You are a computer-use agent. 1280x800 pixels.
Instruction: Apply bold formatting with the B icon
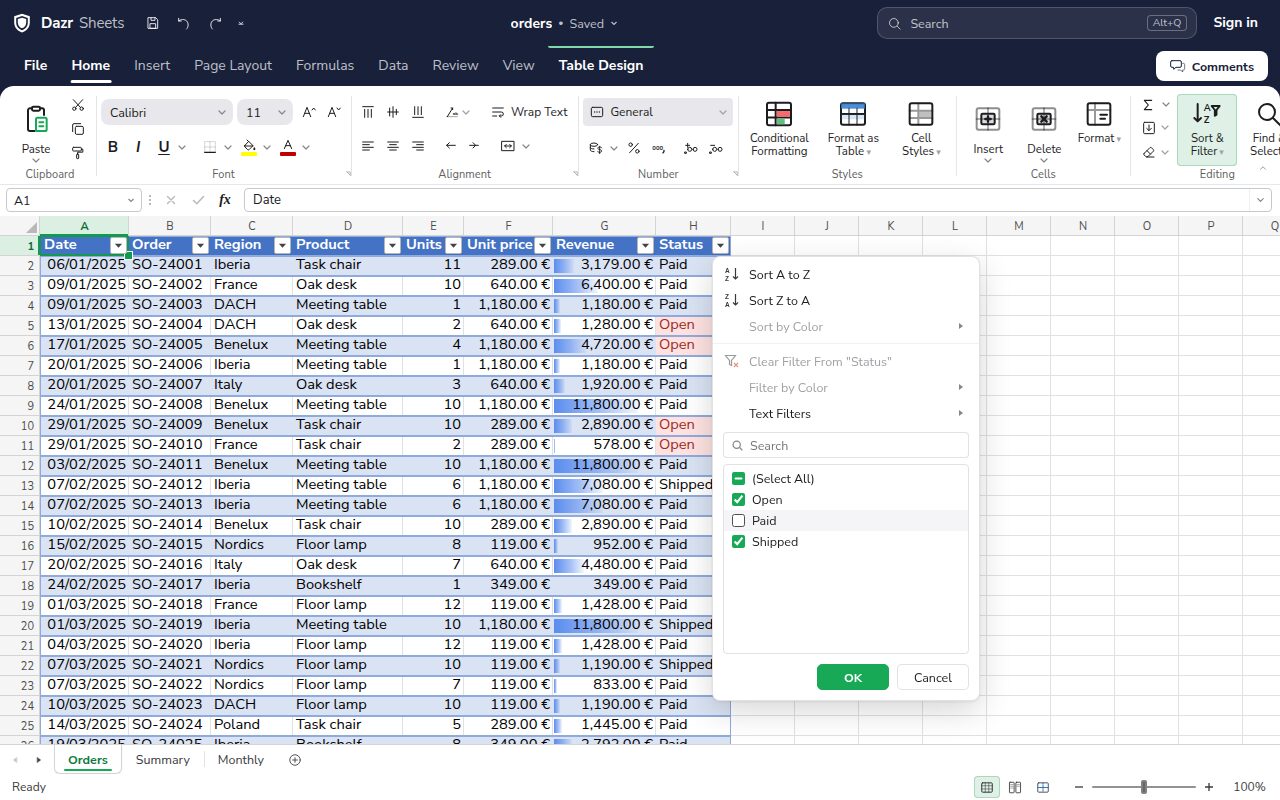coord(113,147)
